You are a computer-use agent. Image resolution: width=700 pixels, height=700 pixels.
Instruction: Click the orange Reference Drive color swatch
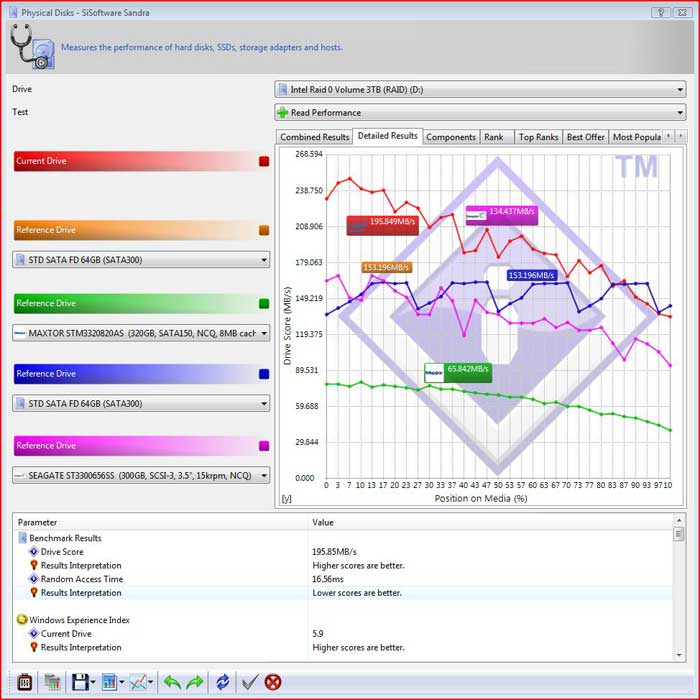pos(264,230)
